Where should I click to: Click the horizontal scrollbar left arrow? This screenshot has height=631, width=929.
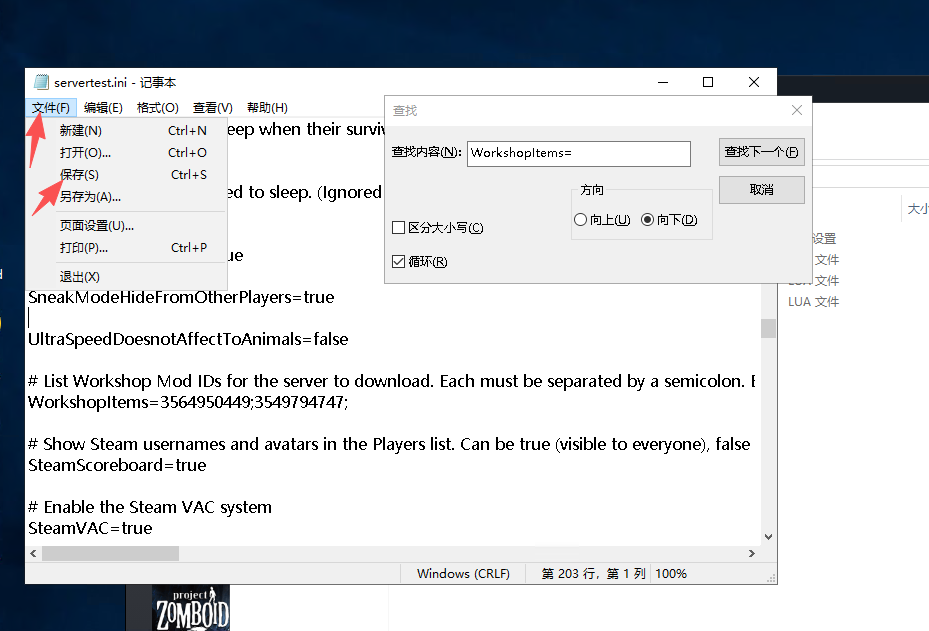click(x=33, y=553)
